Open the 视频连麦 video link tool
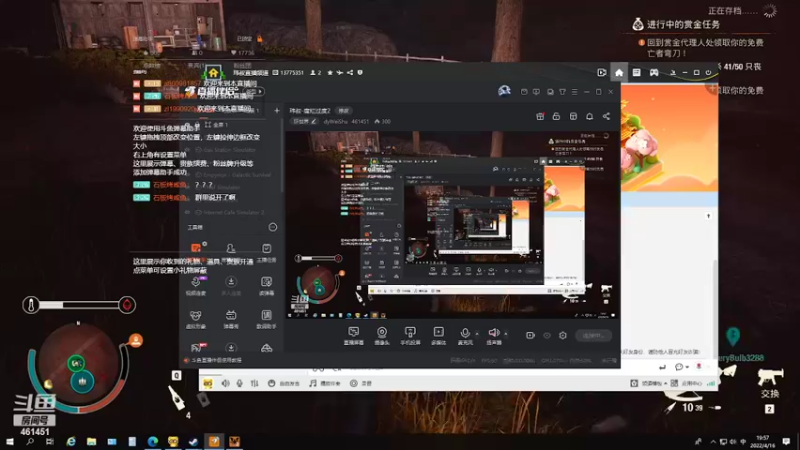 [x=196, y=286]
